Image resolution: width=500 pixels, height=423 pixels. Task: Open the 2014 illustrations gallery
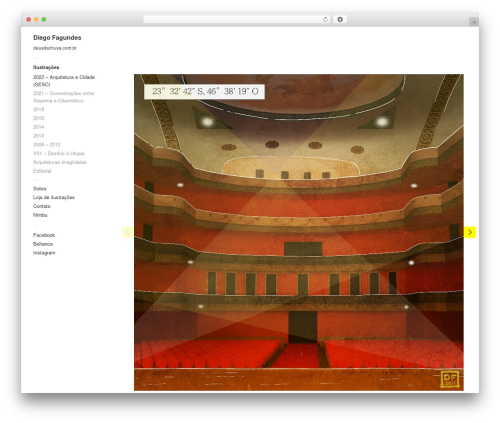tap(38, 127)
